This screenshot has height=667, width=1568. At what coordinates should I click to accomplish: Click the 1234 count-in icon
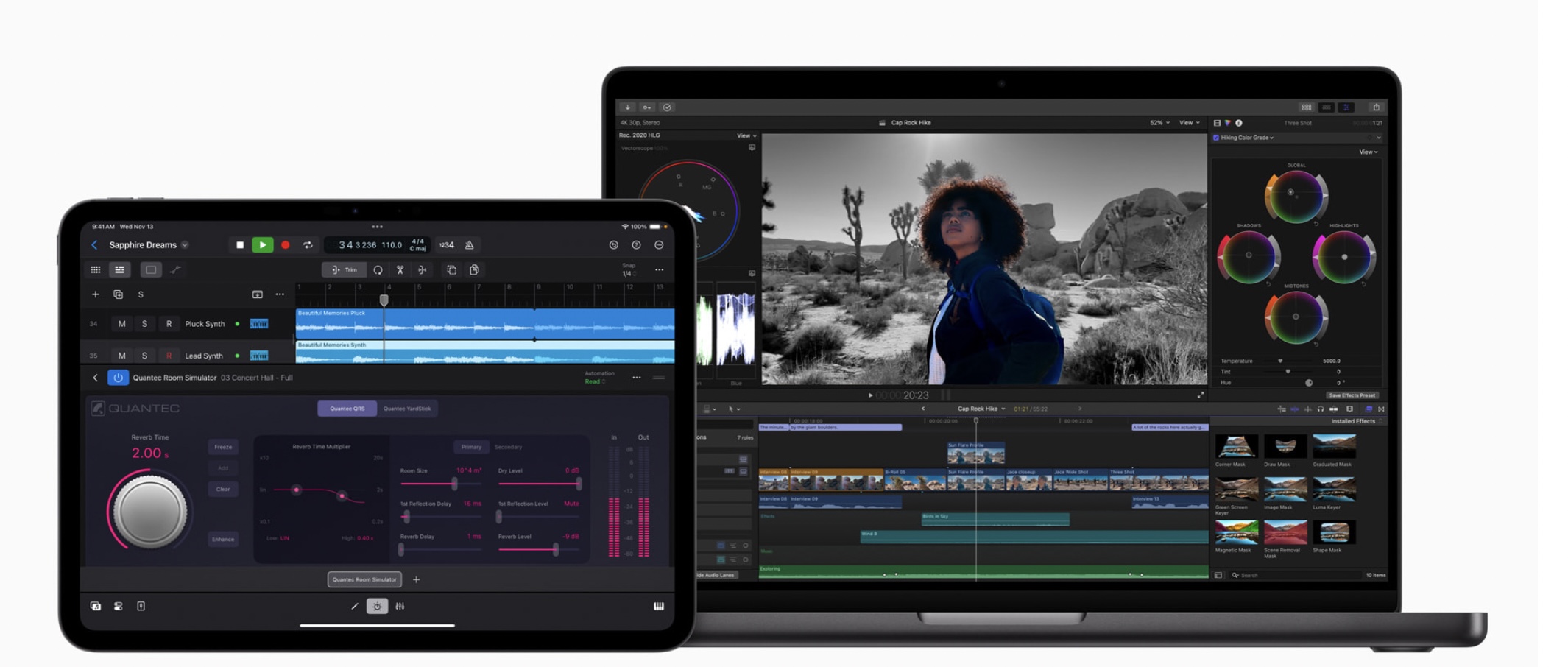(x=447, y=245)
